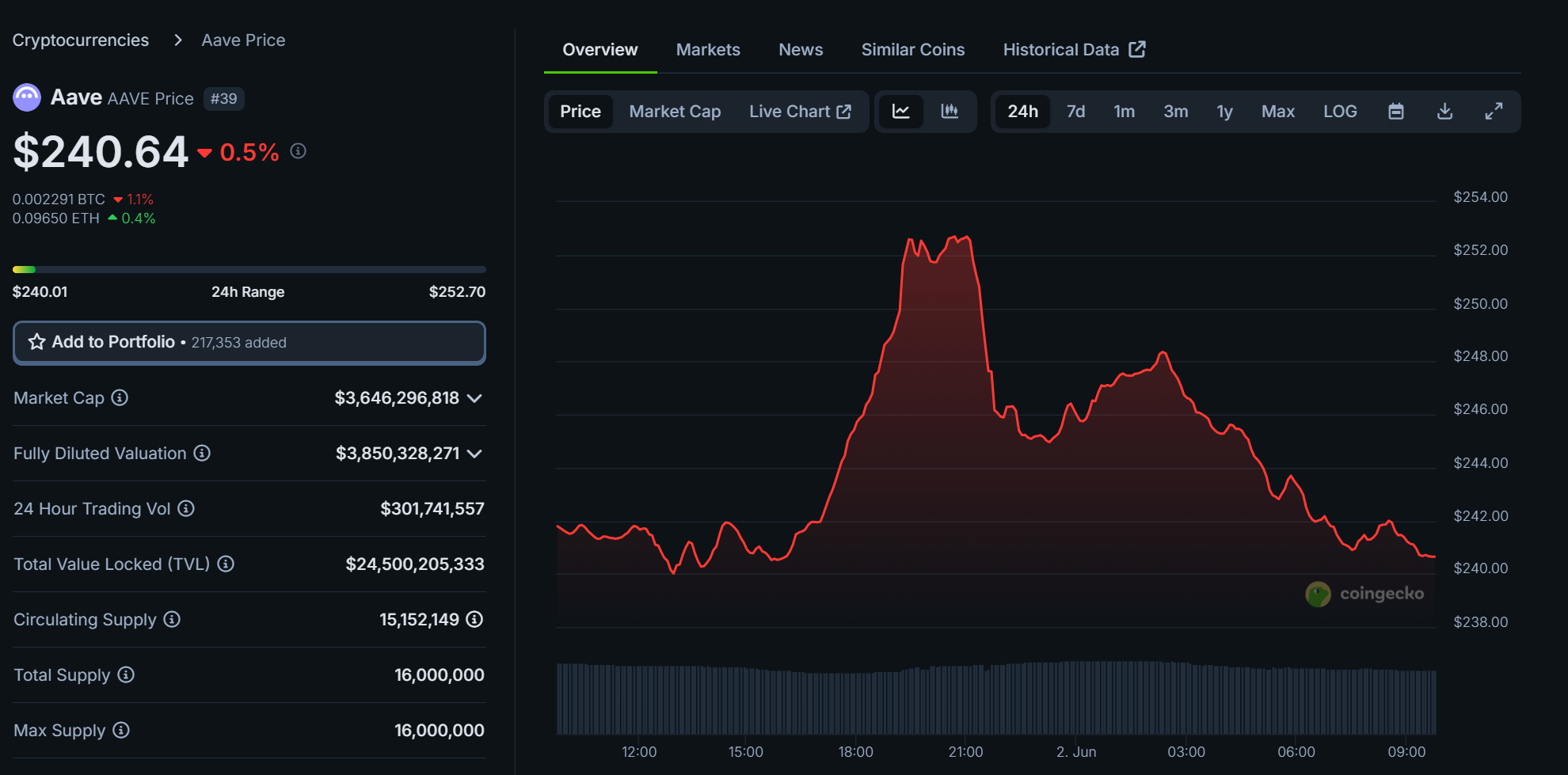Select the Max time range
1568x775 pixels.
point(1277,112)
